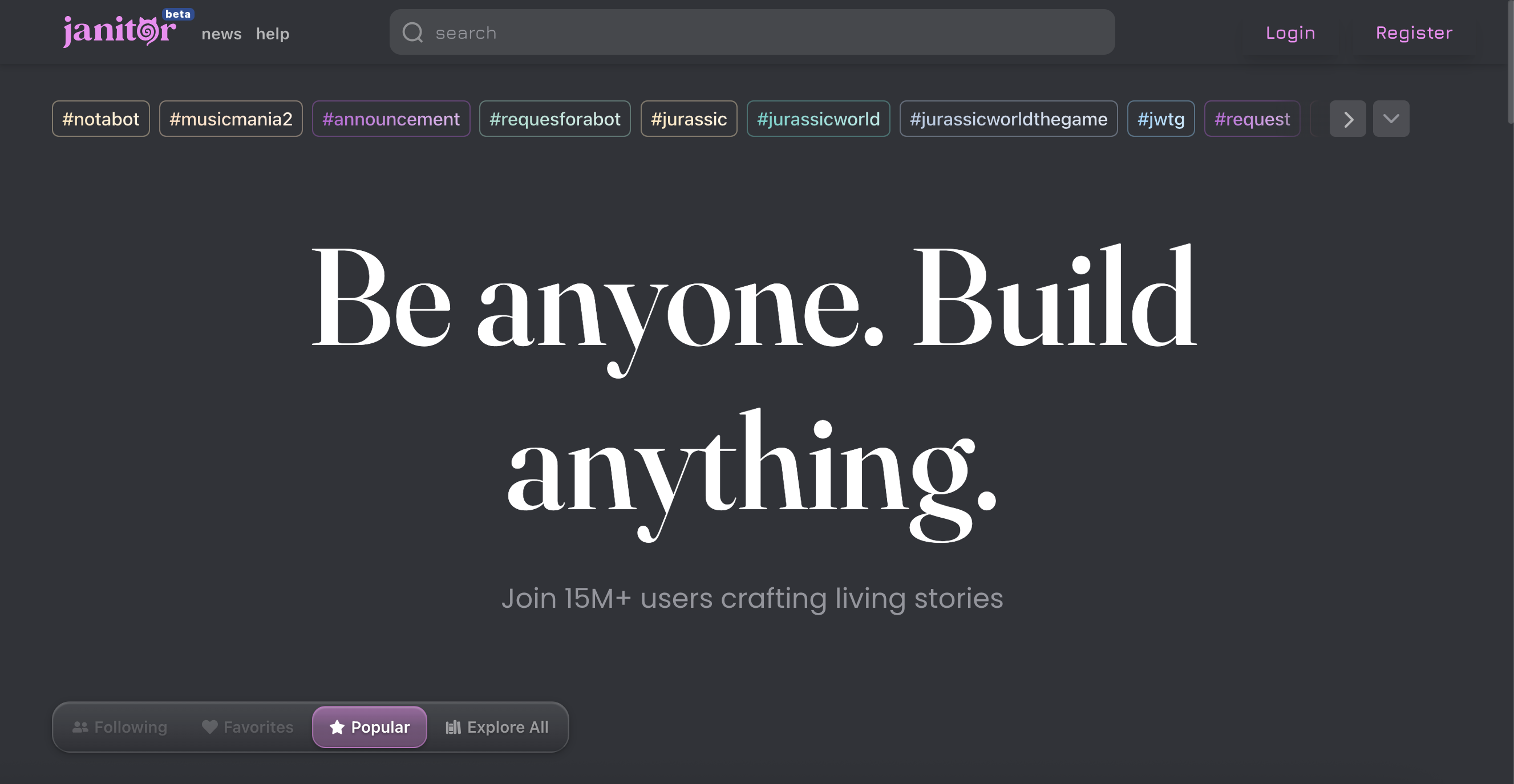1514x784 pixels.
Task: Click the search magnifier icon
Action: (412, 33)
